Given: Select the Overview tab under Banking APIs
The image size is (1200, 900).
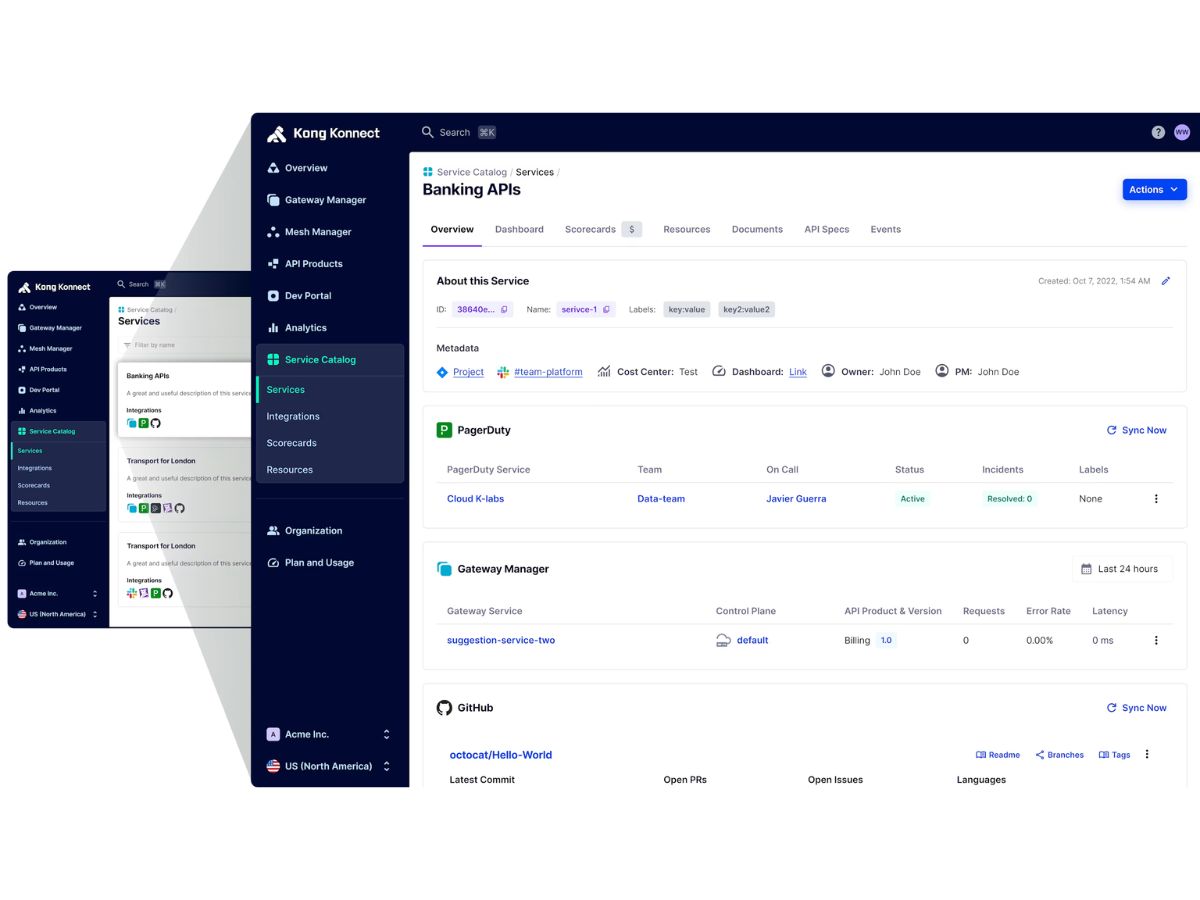Looking at the screenshot, I should click(452, 229).
